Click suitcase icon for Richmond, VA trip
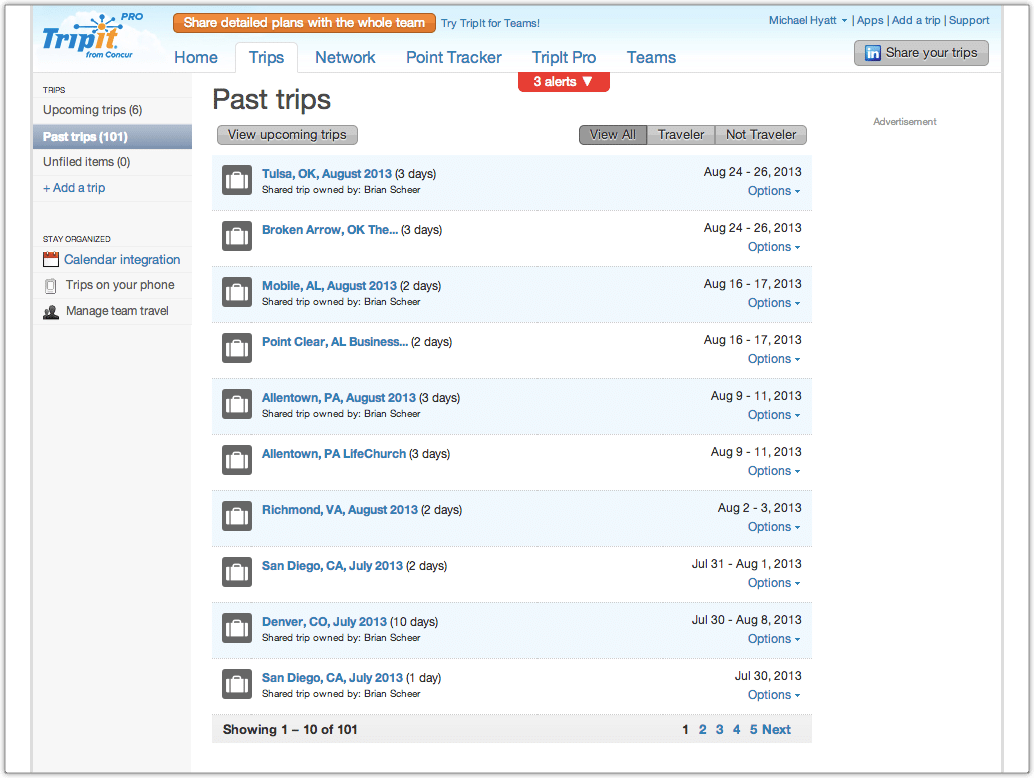 [x=237, y=517]
